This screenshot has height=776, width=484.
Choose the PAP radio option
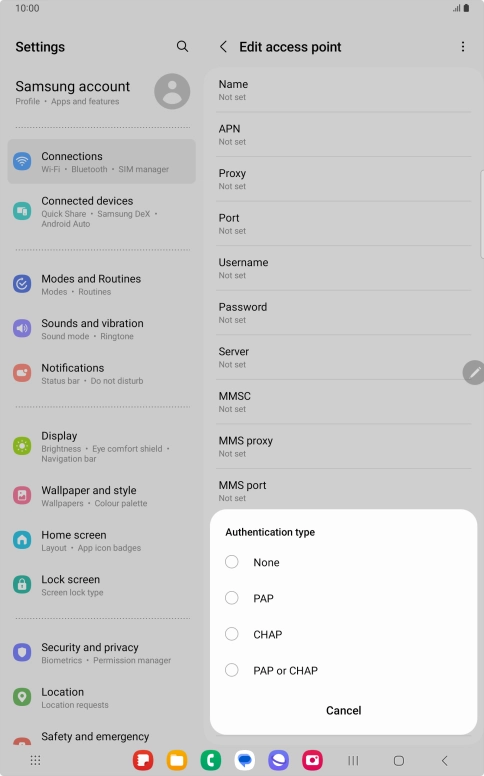[x=232, y=598]
